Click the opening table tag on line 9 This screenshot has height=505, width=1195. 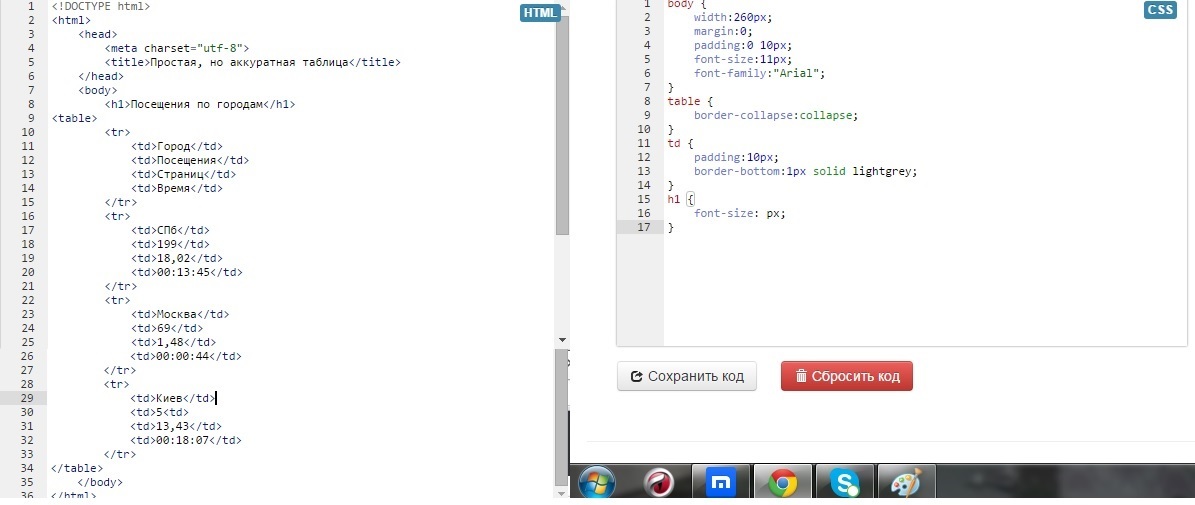click(75, 118)
